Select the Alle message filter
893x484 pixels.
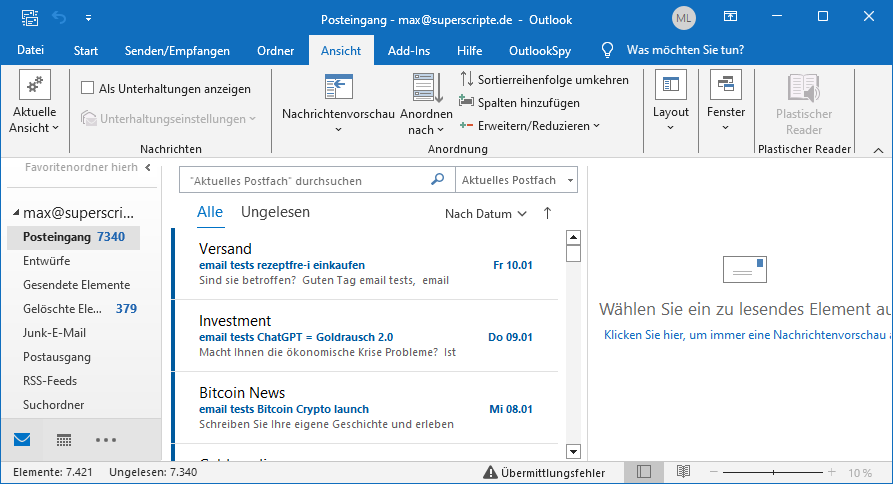click(x=210, y=212)
